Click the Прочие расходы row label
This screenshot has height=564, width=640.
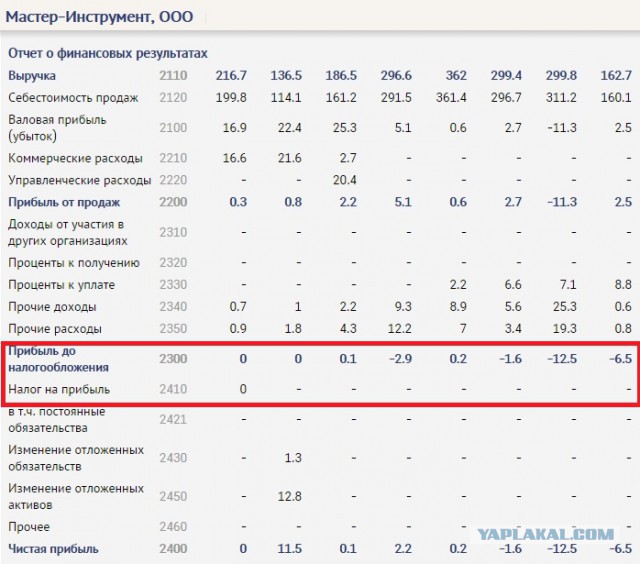pyautogui.click(x=55, y=329)
